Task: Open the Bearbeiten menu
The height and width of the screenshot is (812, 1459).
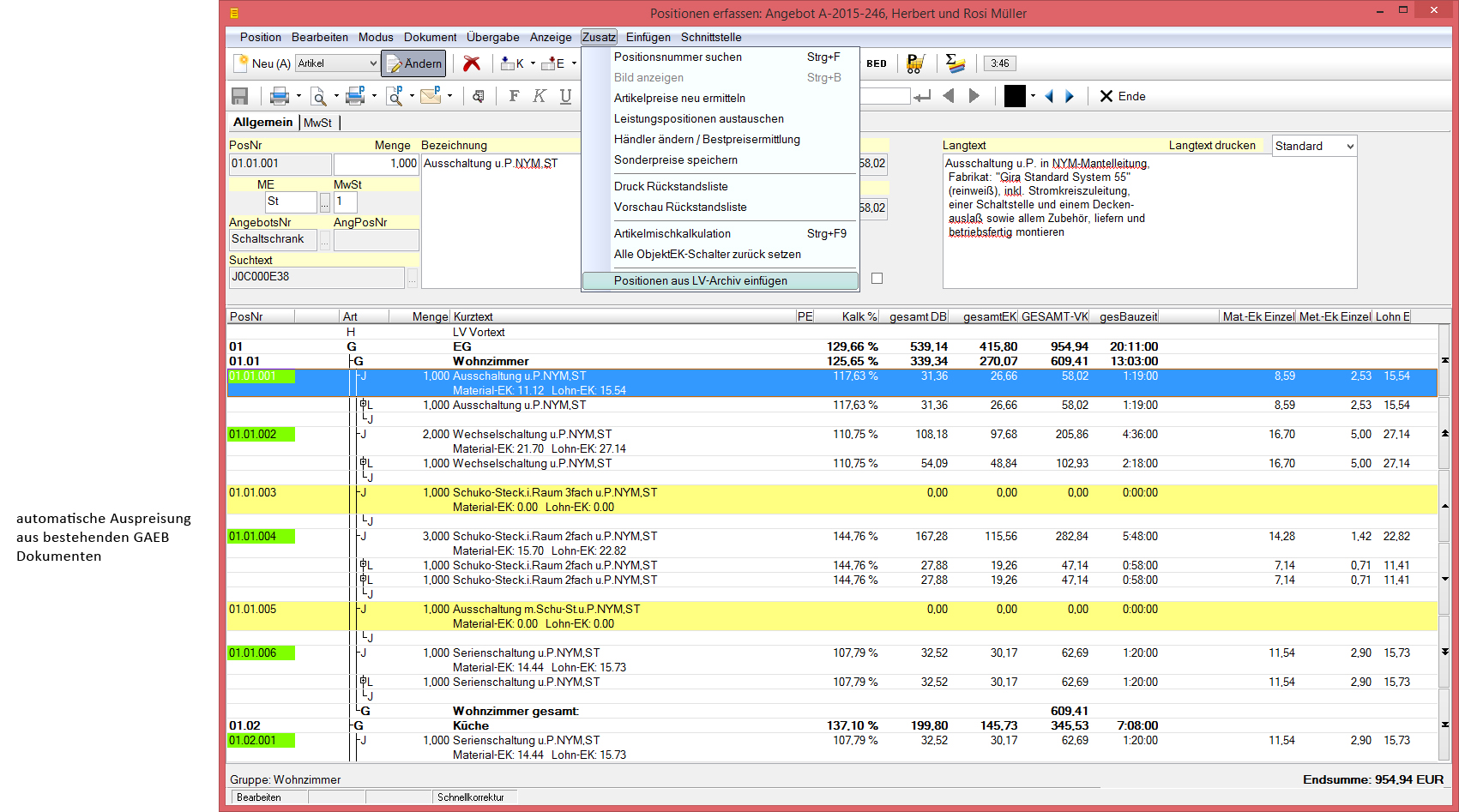Action: [x=320, y=37]
